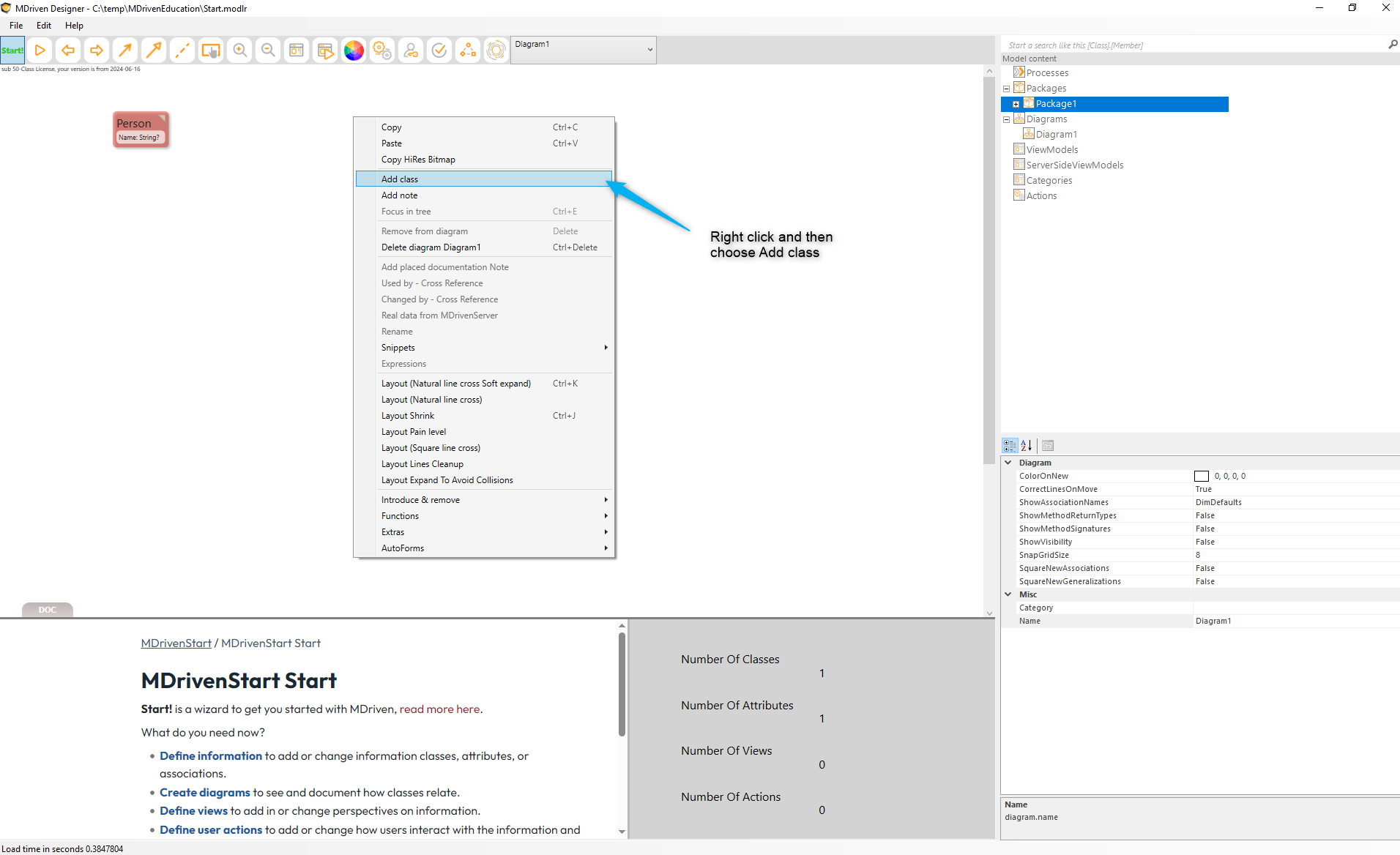Open the color wheel tool
Viewport: 1400px width, 855px height.
(354, 51)
